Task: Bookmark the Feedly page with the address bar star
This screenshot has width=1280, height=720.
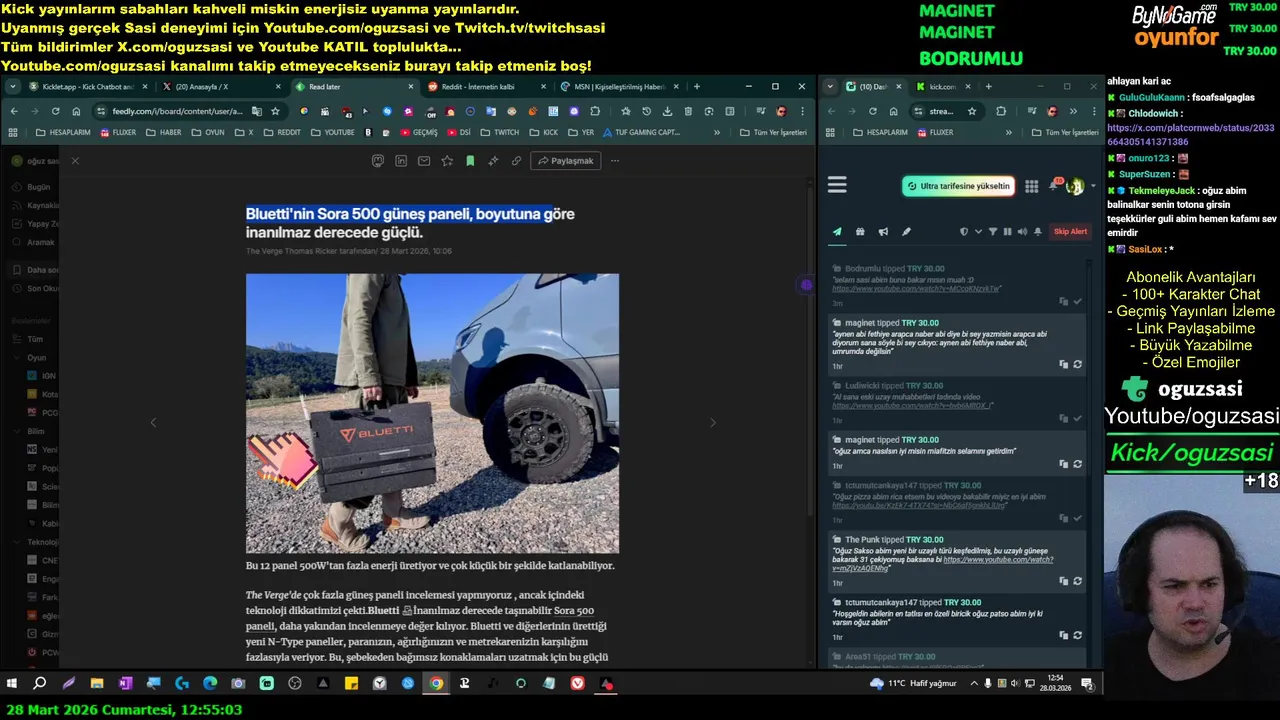Action: pos(276,111)
